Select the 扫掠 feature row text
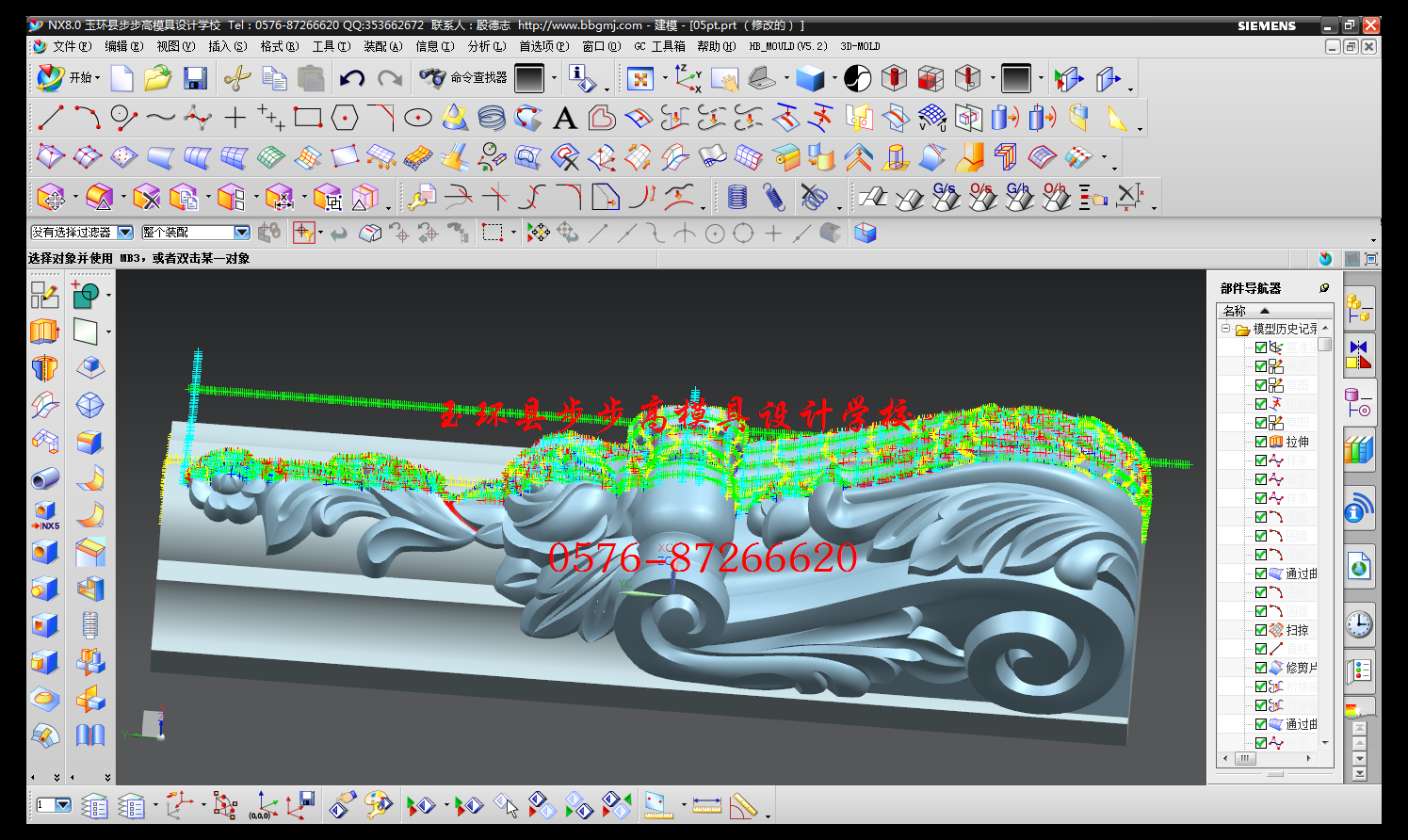Viewport: 1408px width, 840px height. (1297, 630)
